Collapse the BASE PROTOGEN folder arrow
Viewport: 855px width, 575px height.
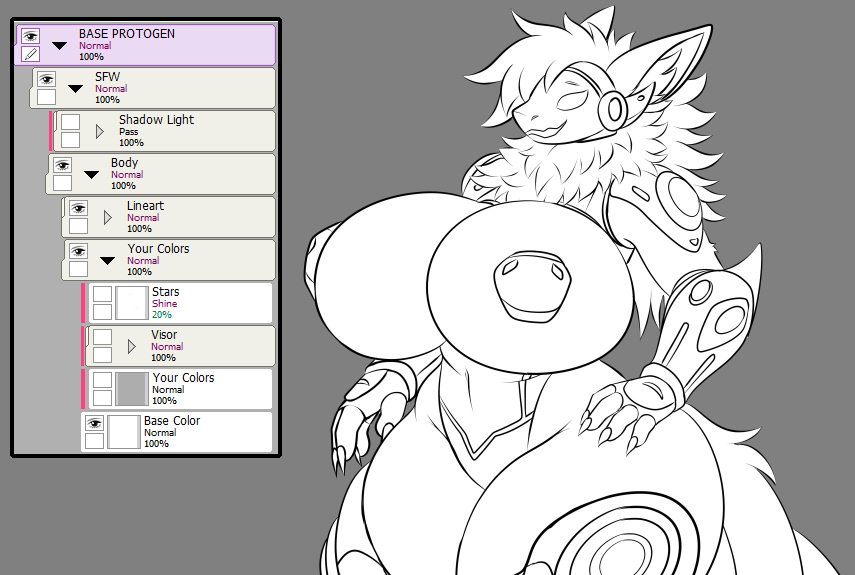(x=59, y=46)
